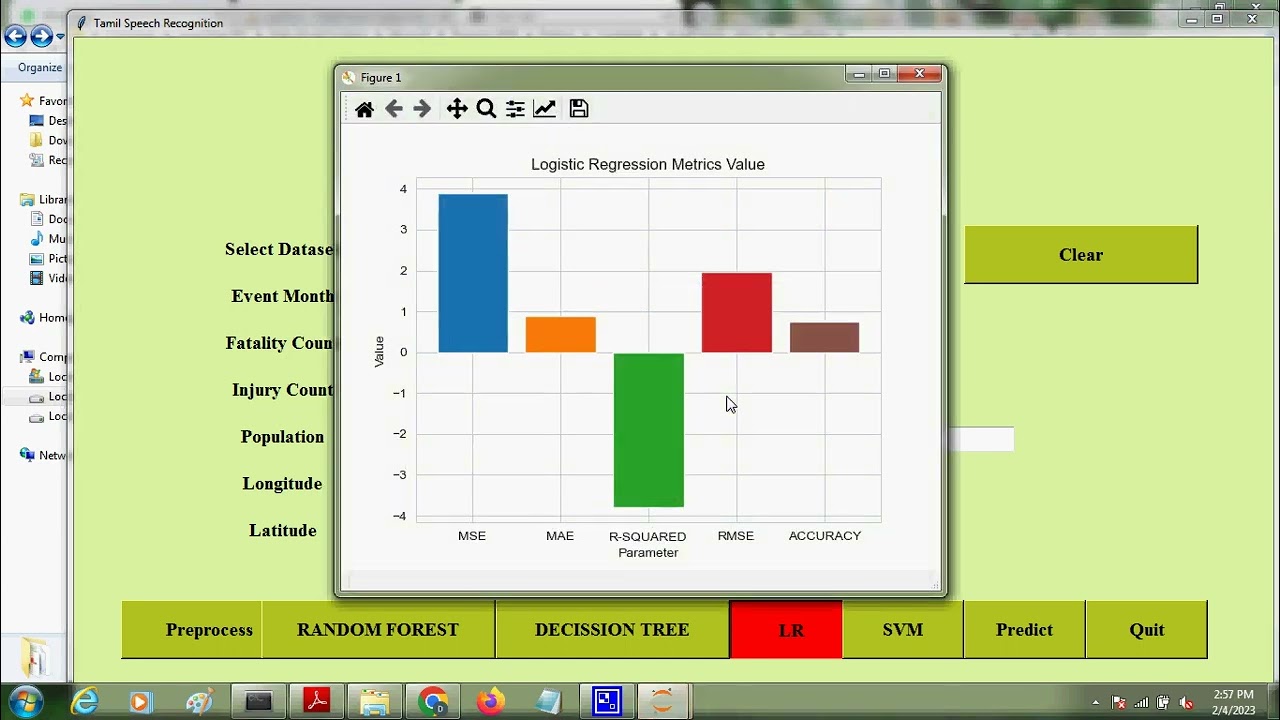Select Recent Places in the Explorer sidebar
Screen dimensions: 1280x720
point(48,160)
